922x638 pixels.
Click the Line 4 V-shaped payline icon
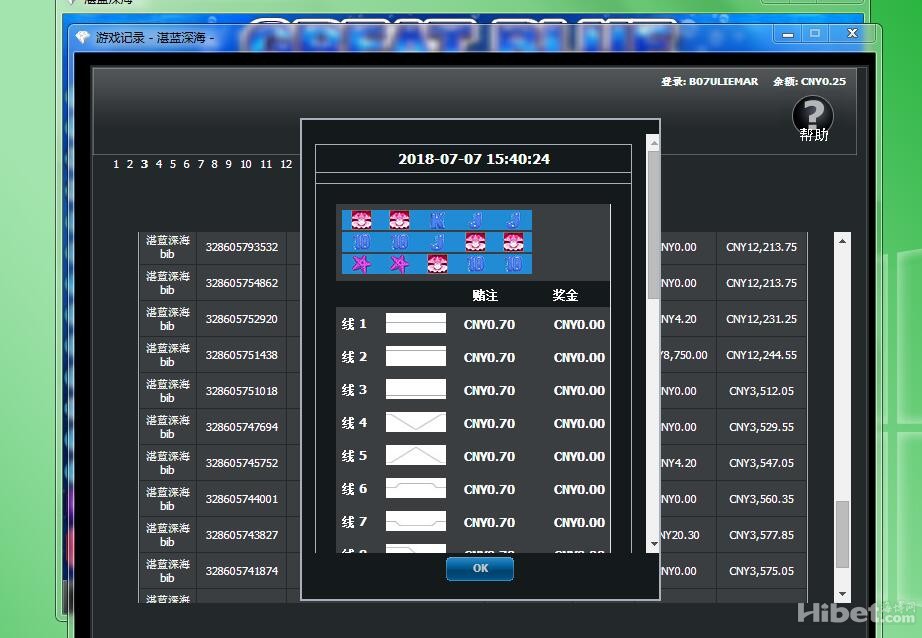[x=416, y=423]
